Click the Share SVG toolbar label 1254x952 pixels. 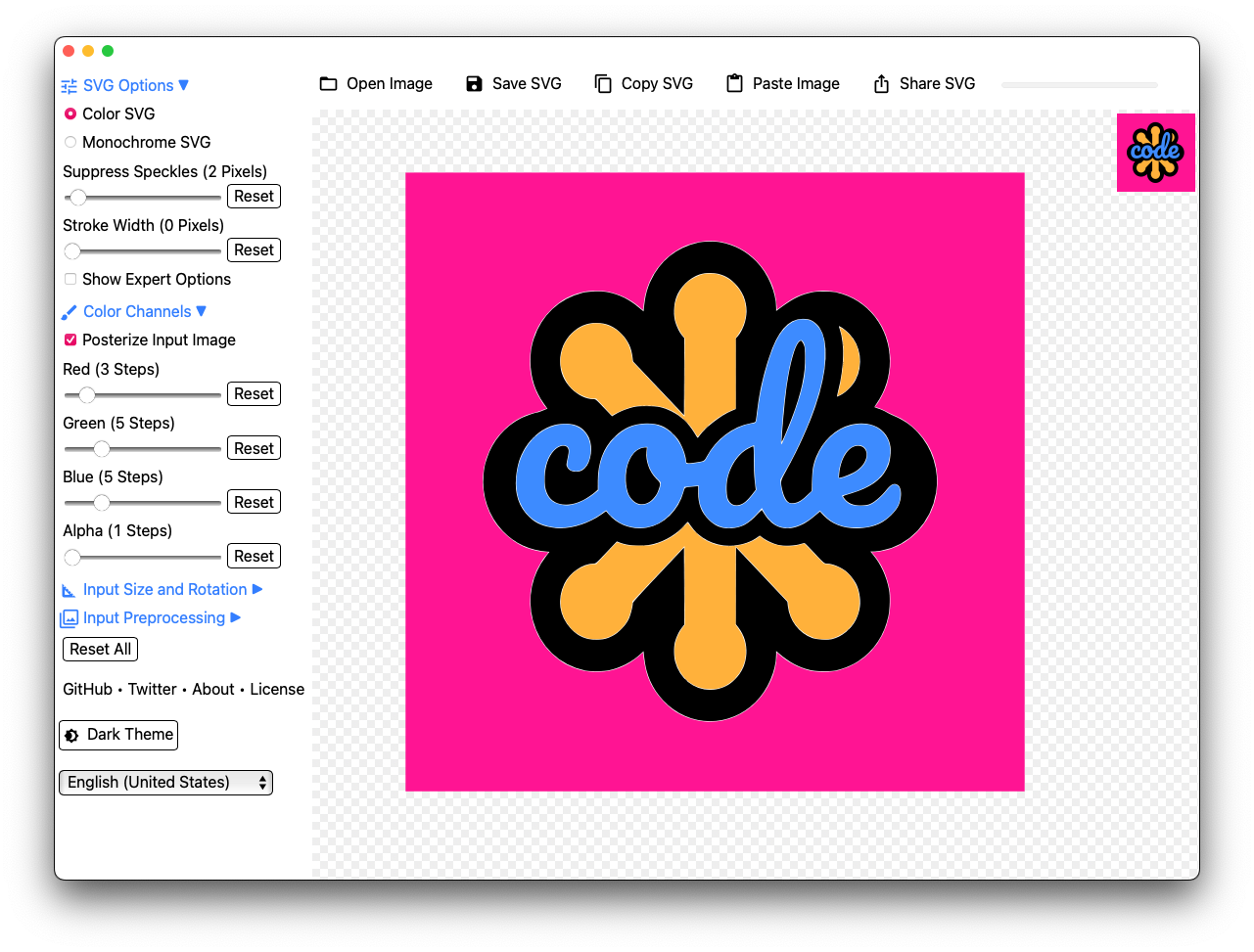click(x=937, y=84)
